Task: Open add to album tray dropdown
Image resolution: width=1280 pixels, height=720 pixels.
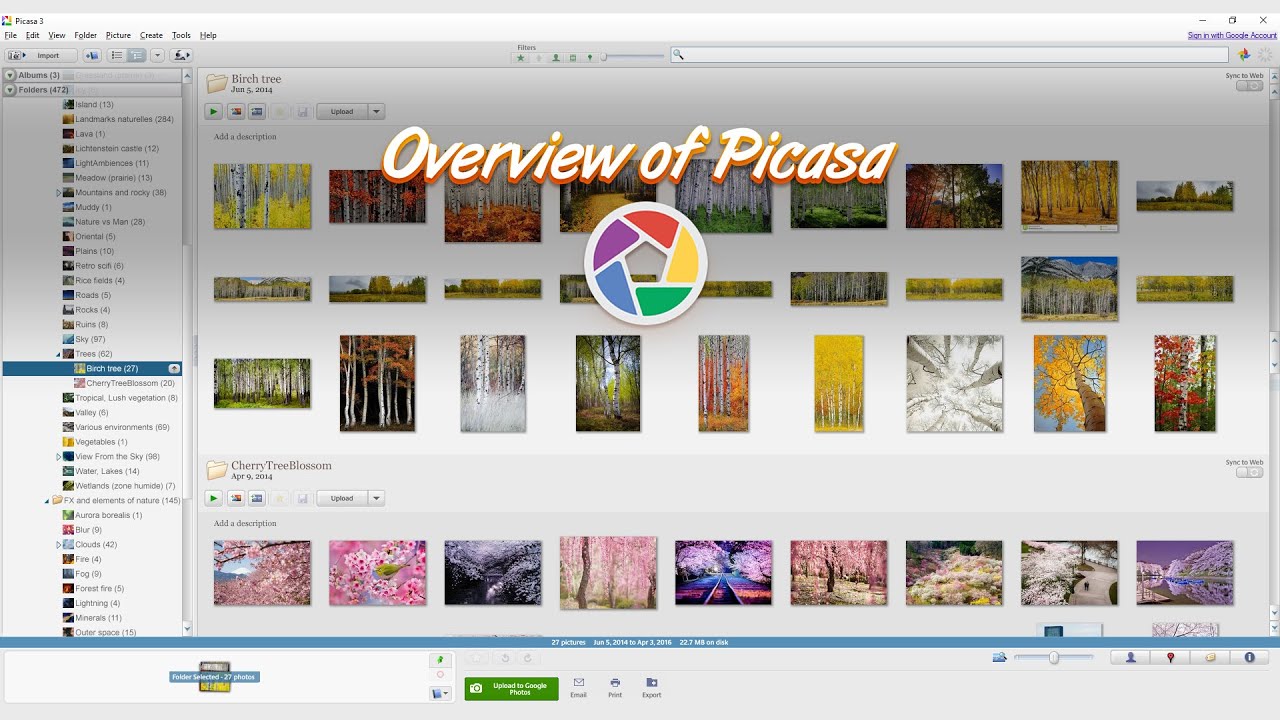Action: (x=440, y=693)
